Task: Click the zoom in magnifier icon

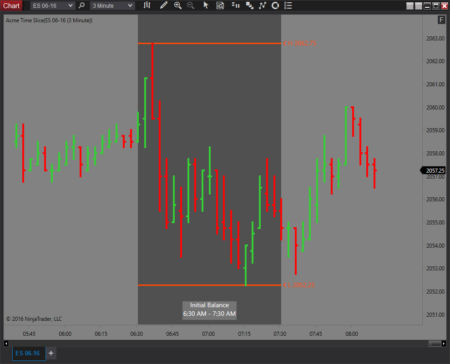Action: [178, 5]
